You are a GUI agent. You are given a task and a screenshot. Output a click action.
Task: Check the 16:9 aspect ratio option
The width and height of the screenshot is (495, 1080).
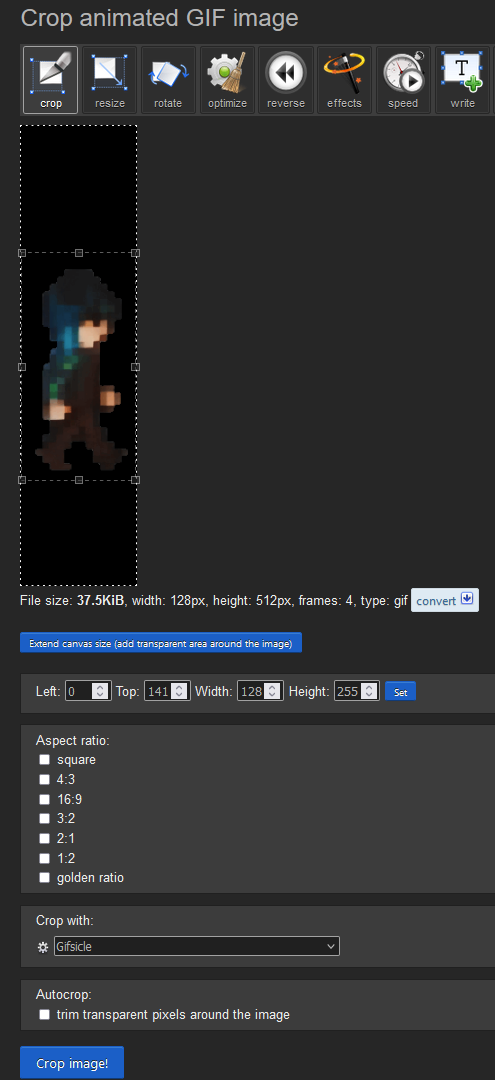point(45,799)
